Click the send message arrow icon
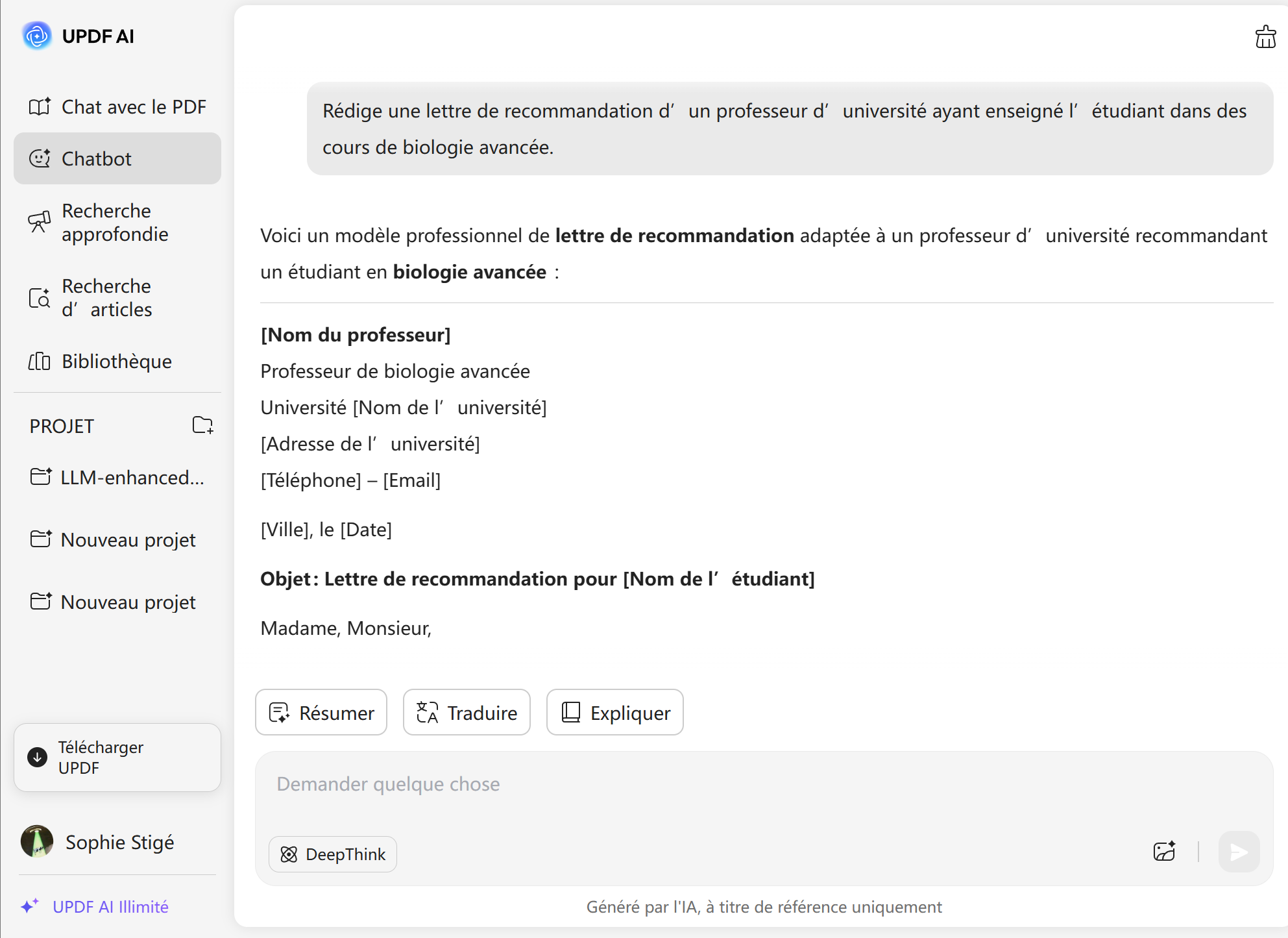The height and width of the screenshot is (938, 1288). click(x=1238, y=851)
